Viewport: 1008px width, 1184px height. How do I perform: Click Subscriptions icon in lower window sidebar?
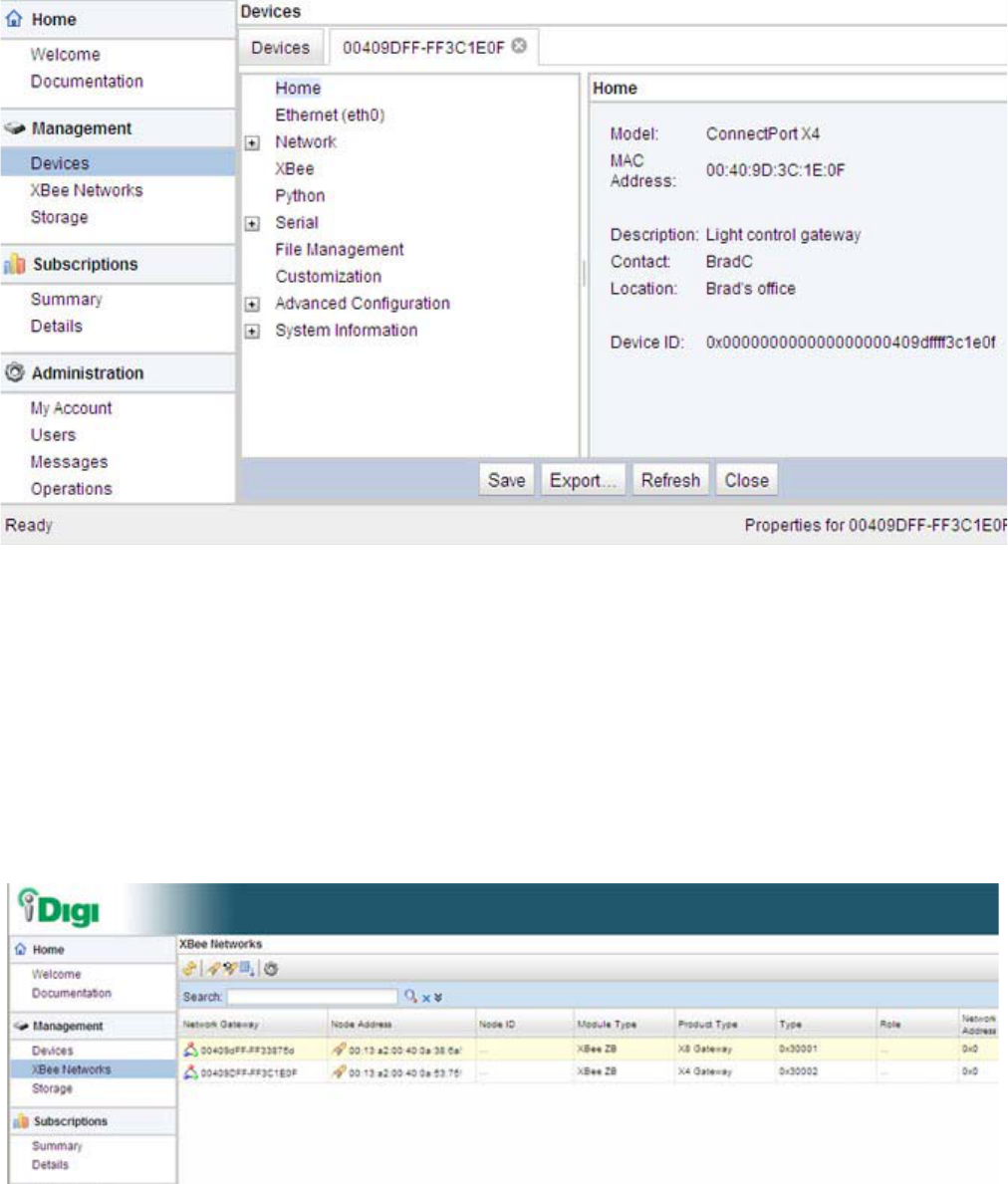coord(21,1121)
